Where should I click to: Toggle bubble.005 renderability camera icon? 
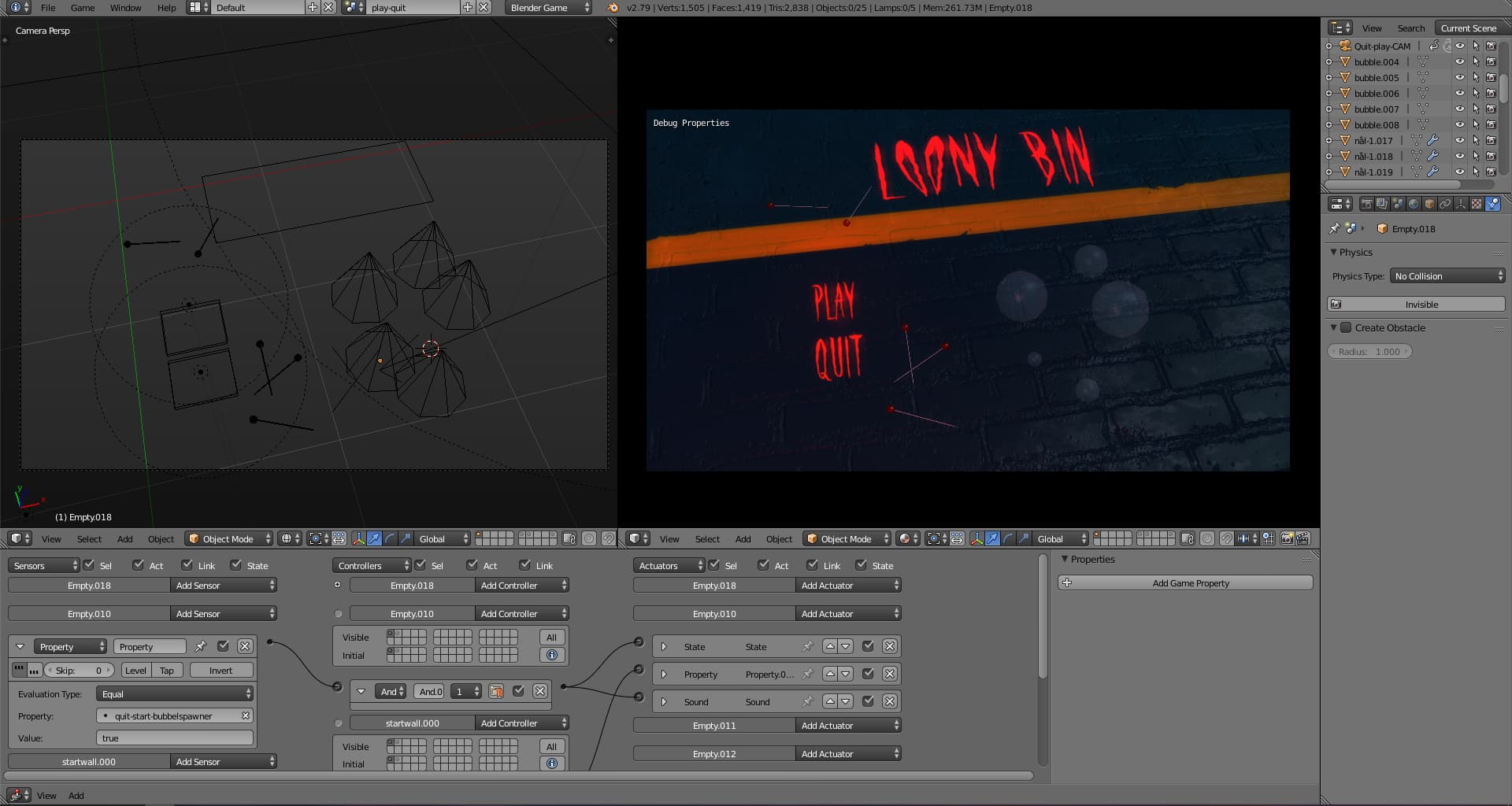(x=1491, y=77)
